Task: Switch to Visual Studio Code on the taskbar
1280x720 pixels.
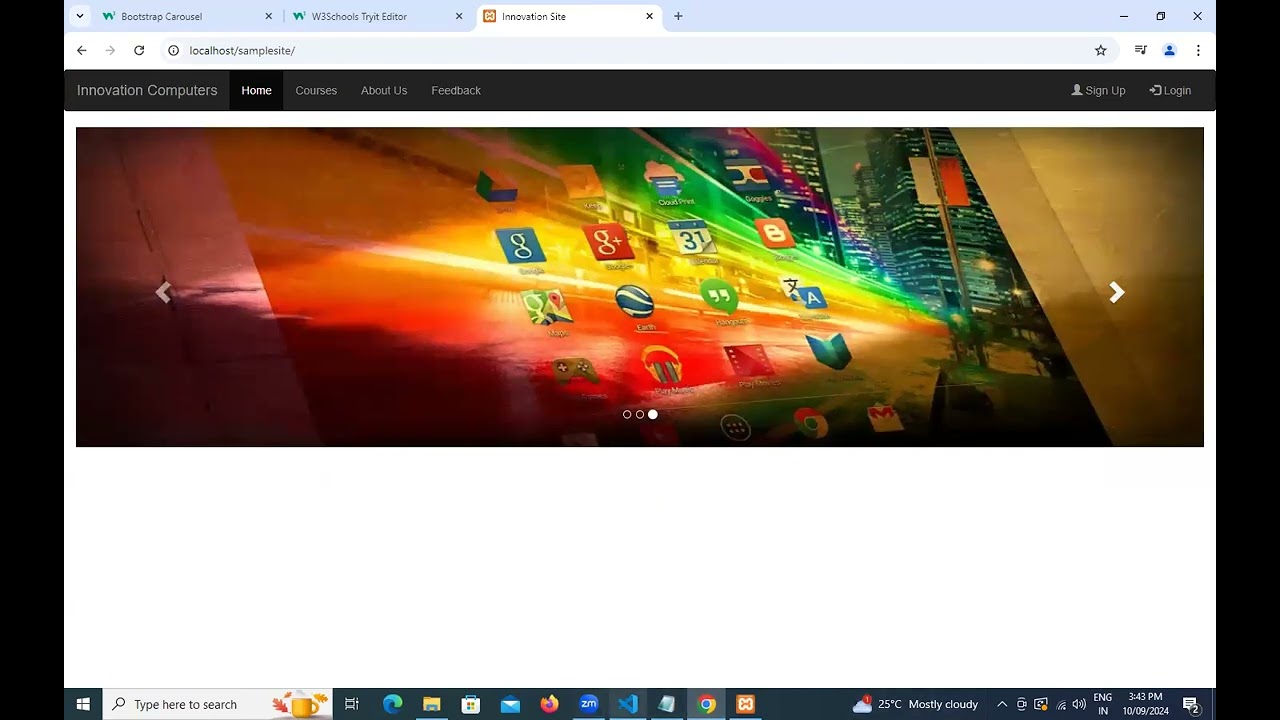Action: point(628,704)
